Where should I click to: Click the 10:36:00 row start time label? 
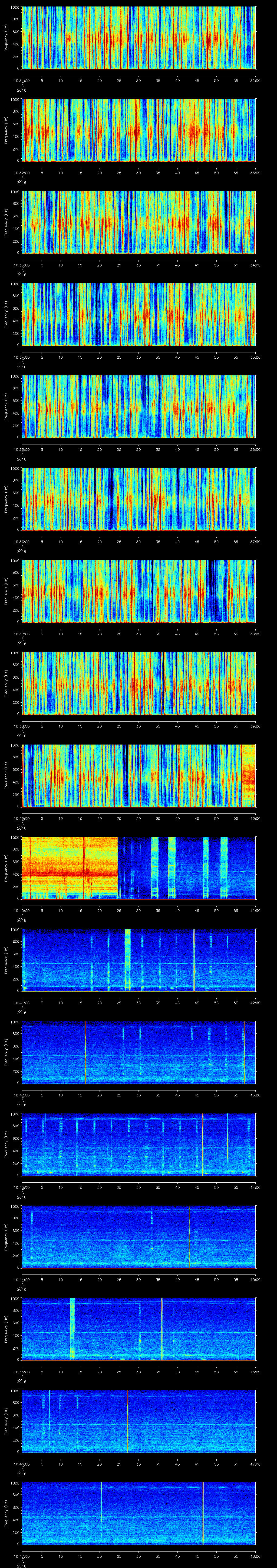click(x=22, y=542)
